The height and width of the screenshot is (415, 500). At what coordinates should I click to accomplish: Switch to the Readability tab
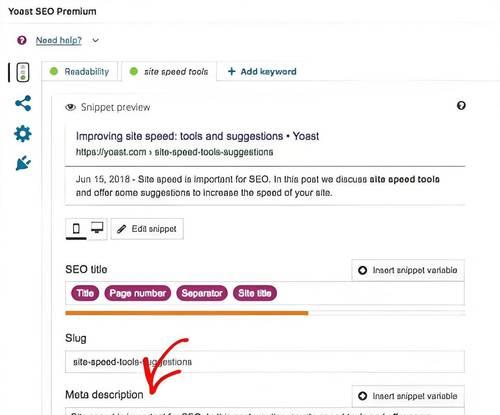(x=80, y=71)
